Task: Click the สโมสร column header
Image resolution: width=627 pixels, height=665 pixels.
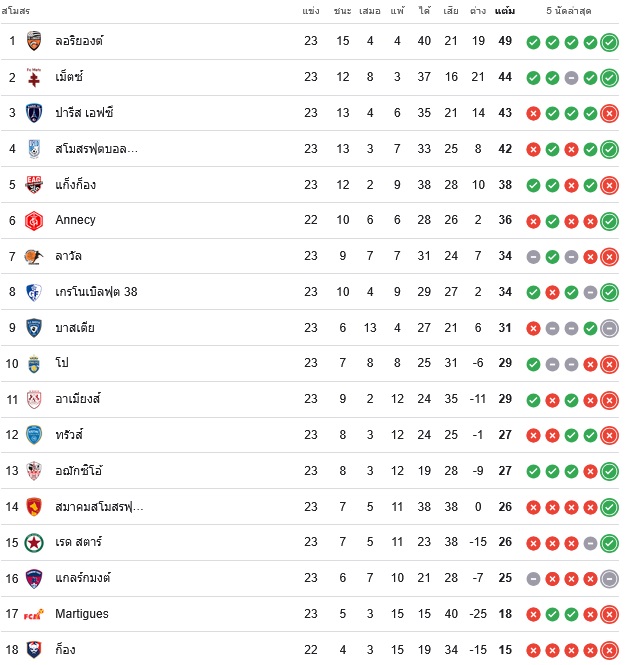Action: (x=16, y=11)
